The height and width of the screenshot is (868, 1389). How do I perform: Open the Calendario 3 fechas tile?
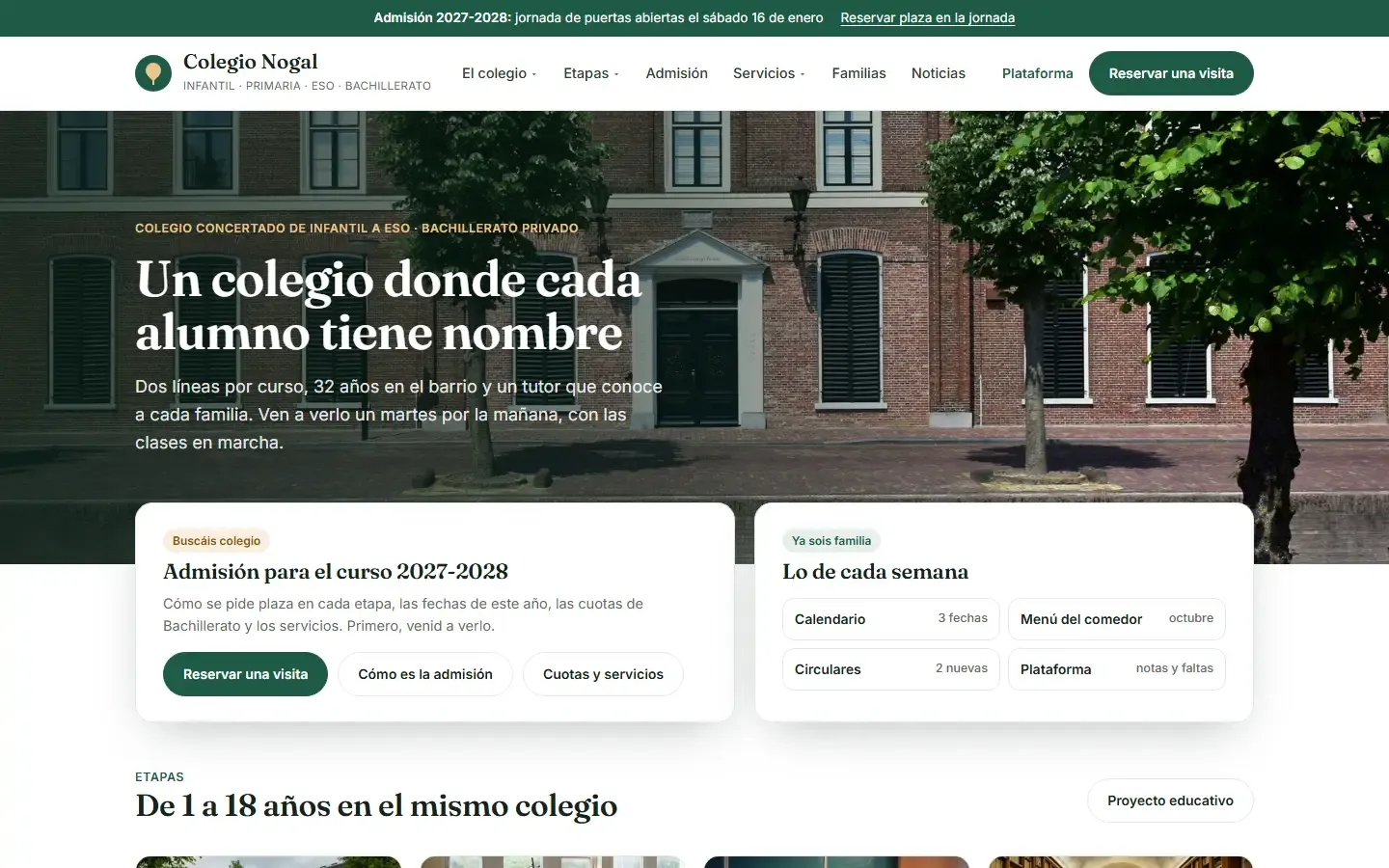890,619
